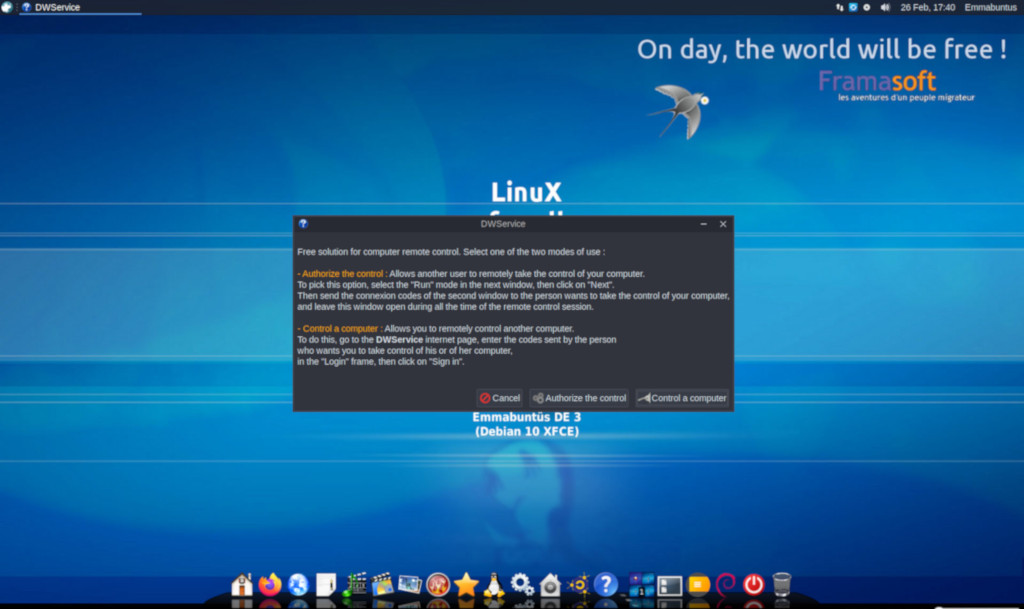Open the blue question mark help icon
This screenshot has width=1024, height=609.
point(605,584)
